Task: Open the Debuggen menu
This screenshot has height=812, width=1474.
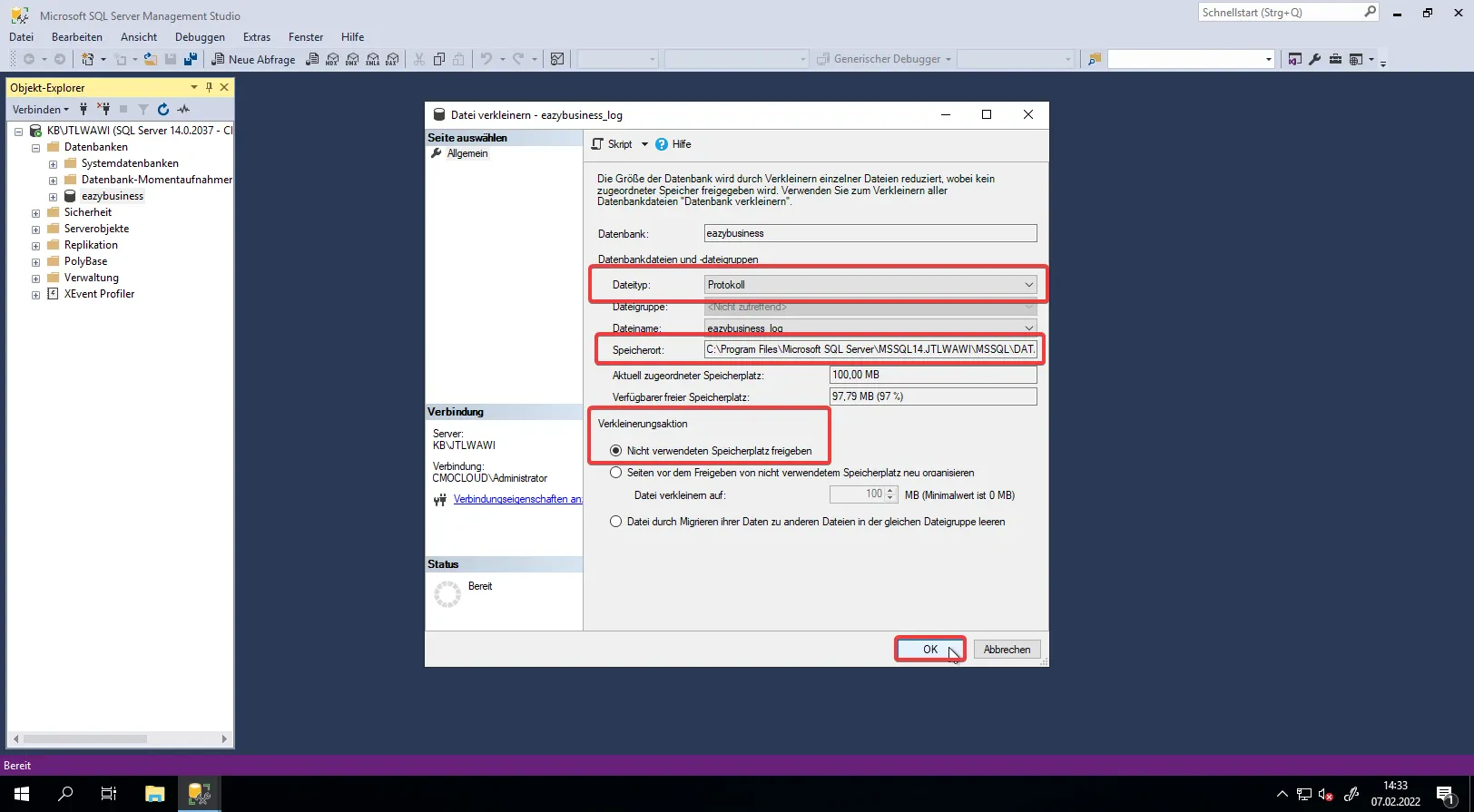Action: click(x=200, y=37)
